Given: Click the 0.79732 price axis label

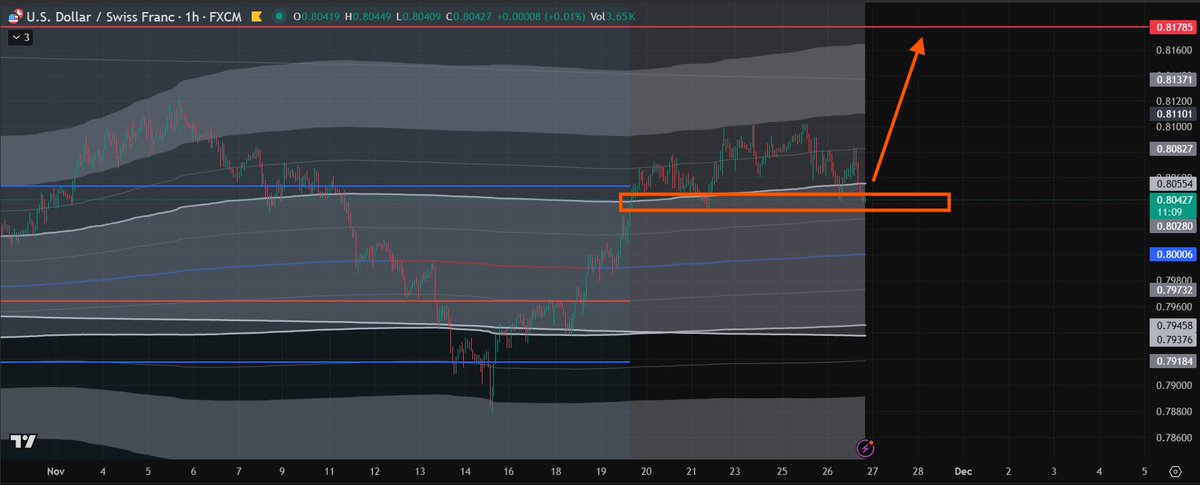Looking at the screenshot, I should coord(1171,289).
